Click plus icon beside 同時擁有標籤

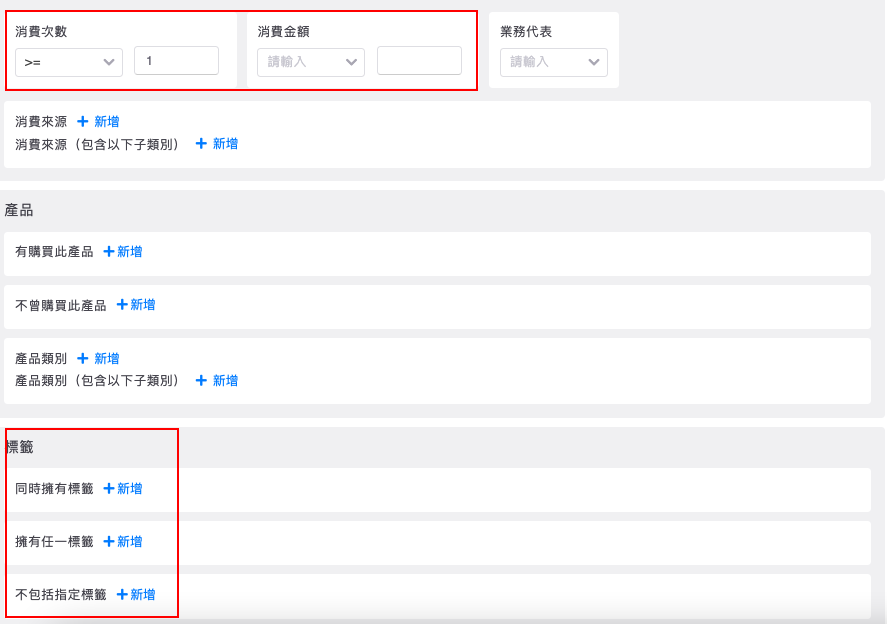(x=109, y=489)
